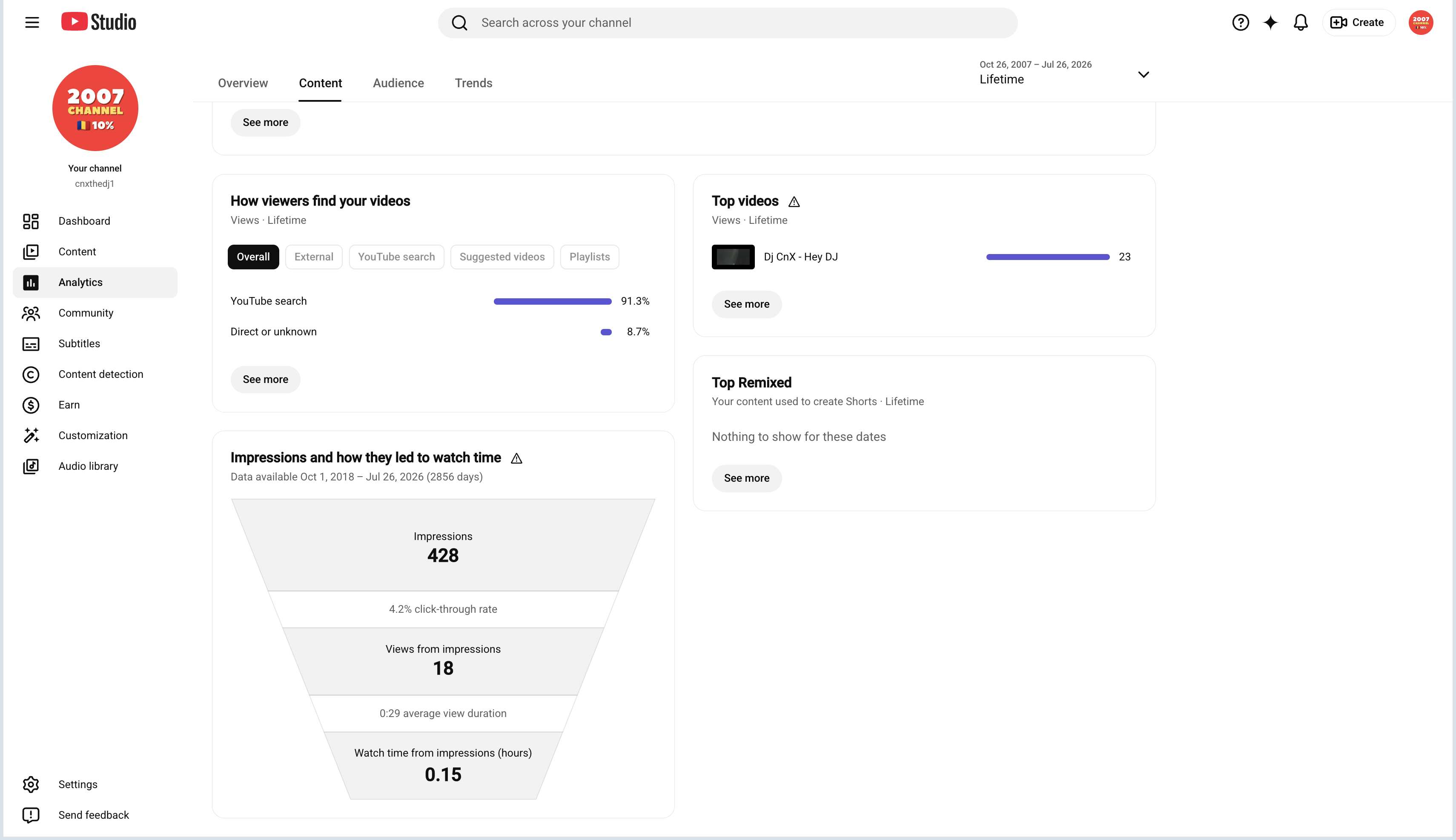
Task: Open the notifications bell
Action: [x=1300, y=23]
